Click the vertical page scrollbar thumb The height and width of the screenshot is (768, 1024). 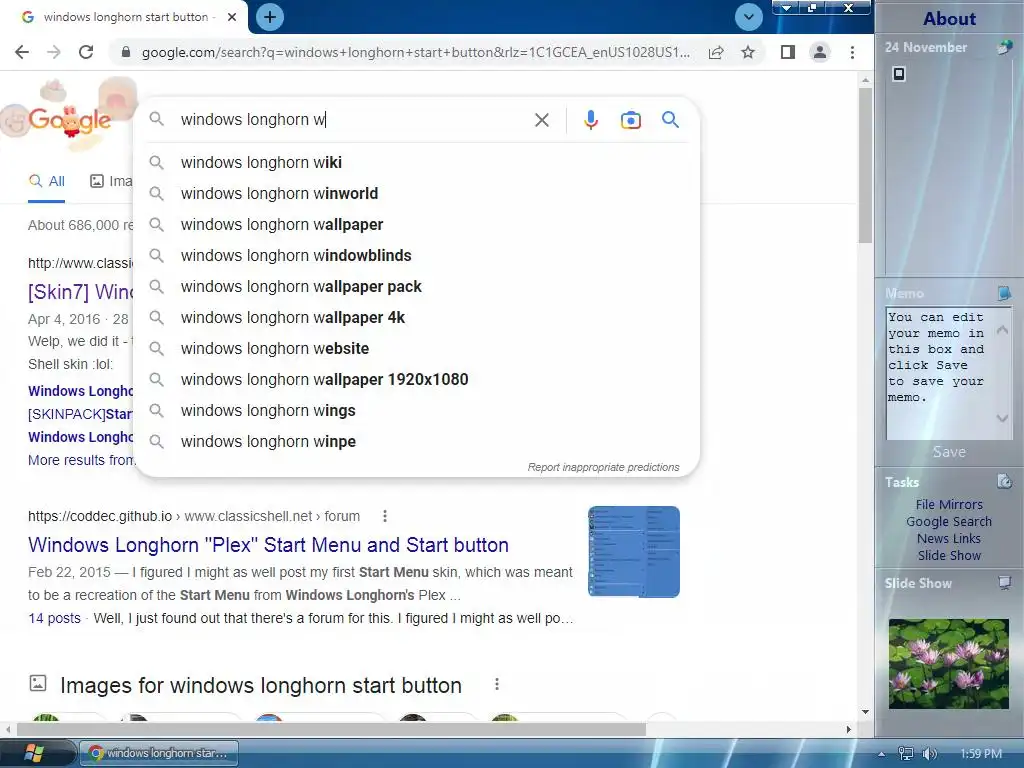tap(865, 165)
